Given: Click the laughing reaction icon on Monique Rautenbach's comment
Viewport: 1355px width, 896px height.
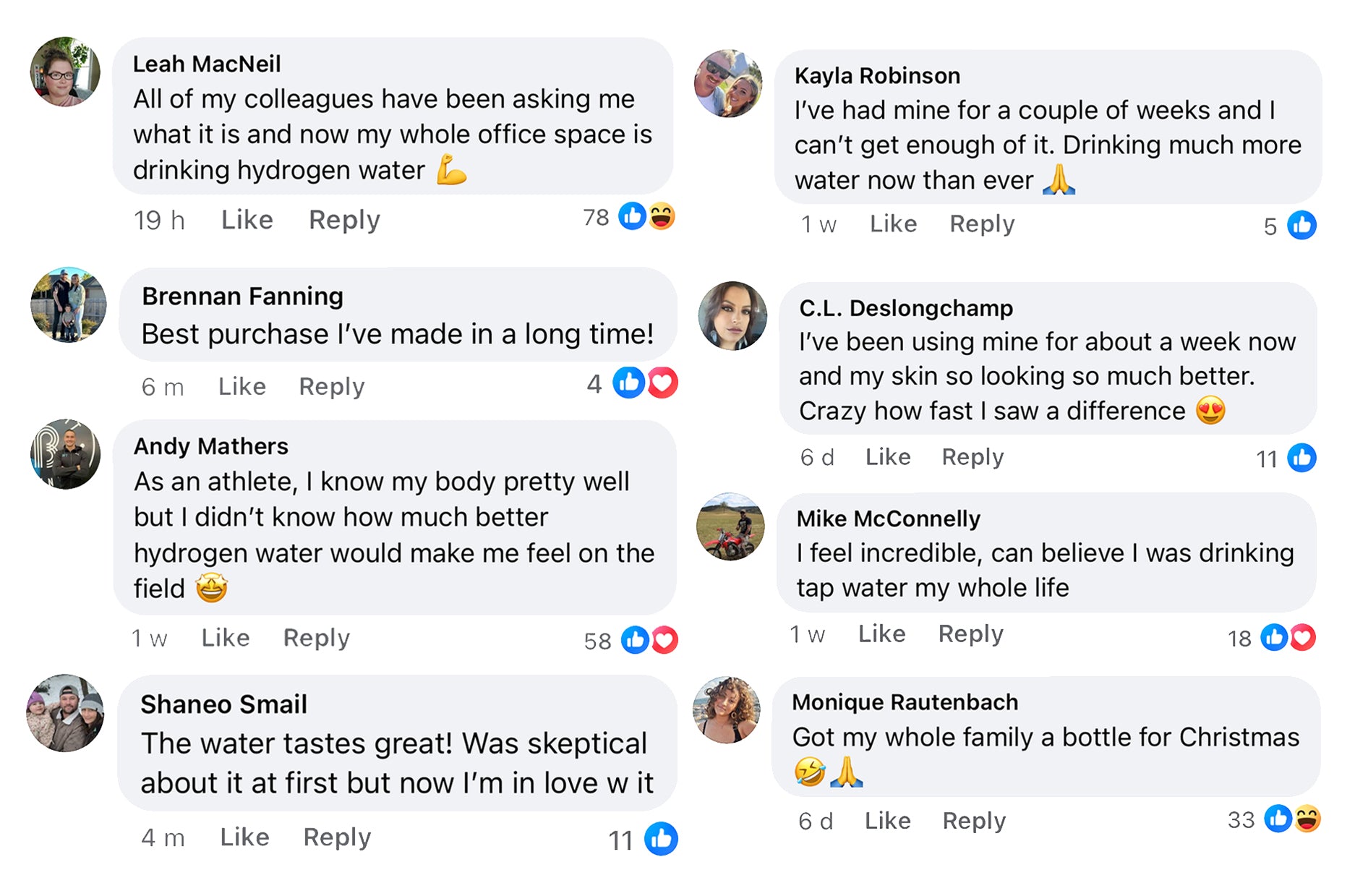Looking at the screenshot, I should click(1307, 819).
